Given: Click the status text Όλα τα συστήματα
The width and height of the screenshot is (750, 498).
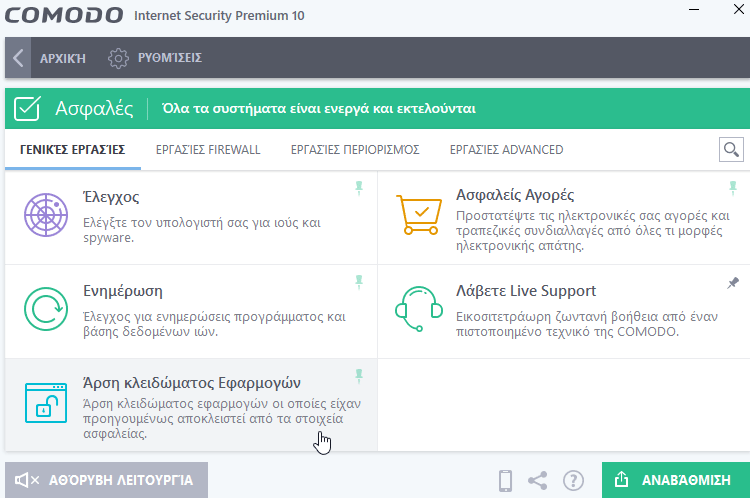Looking at the screenshot, I should point(319,109).
